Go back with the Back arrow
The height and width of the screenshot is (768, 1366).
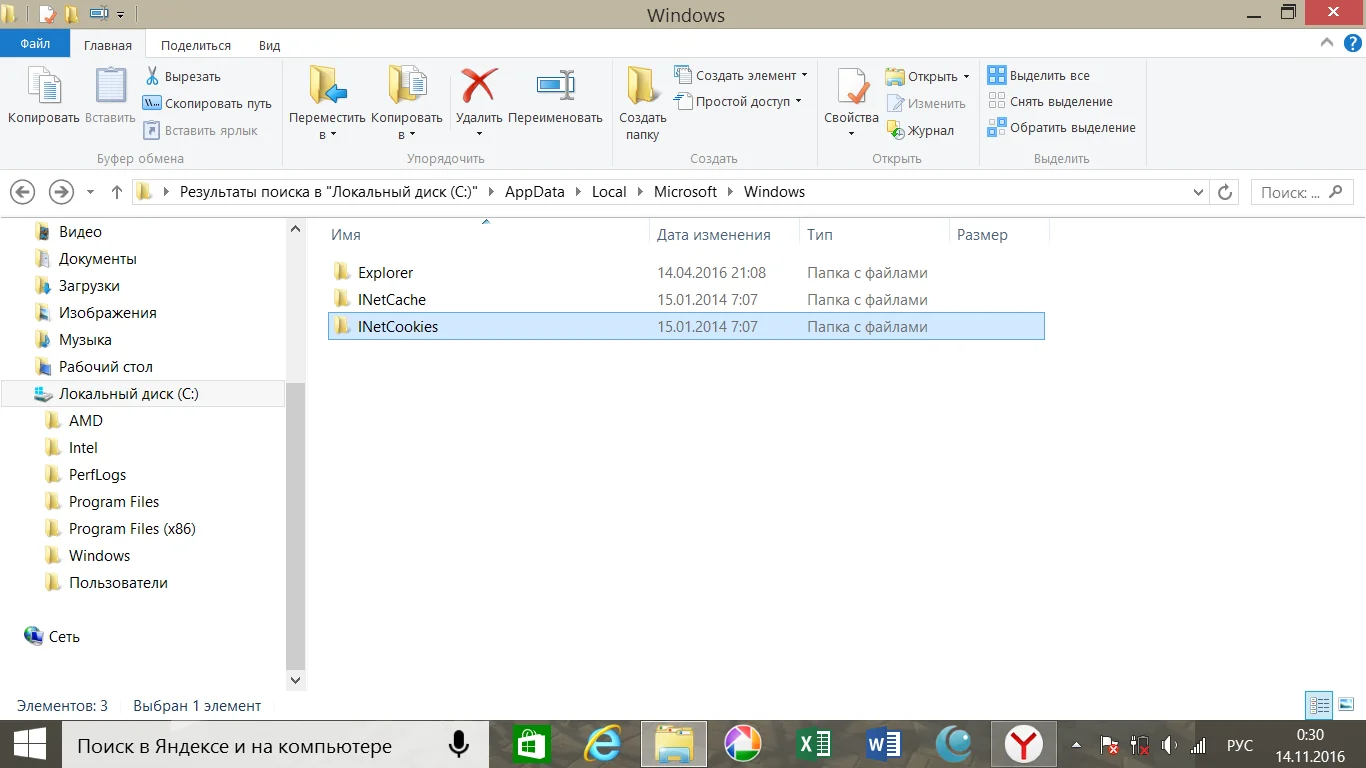click(x=22, y=192)
